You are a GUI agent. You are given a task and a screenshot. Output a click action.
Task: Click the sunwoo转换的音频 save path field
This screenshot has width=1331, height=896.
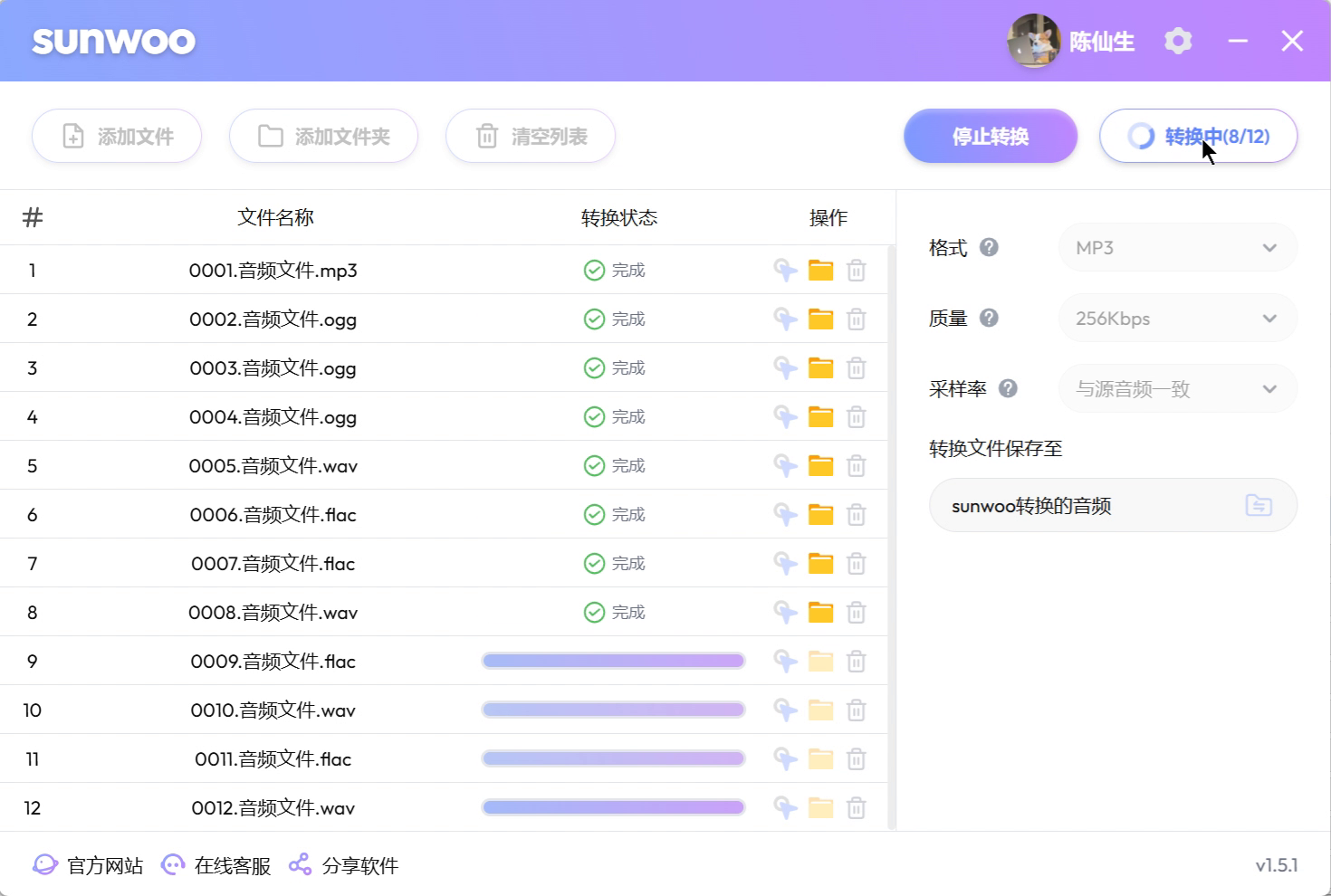1113,505
